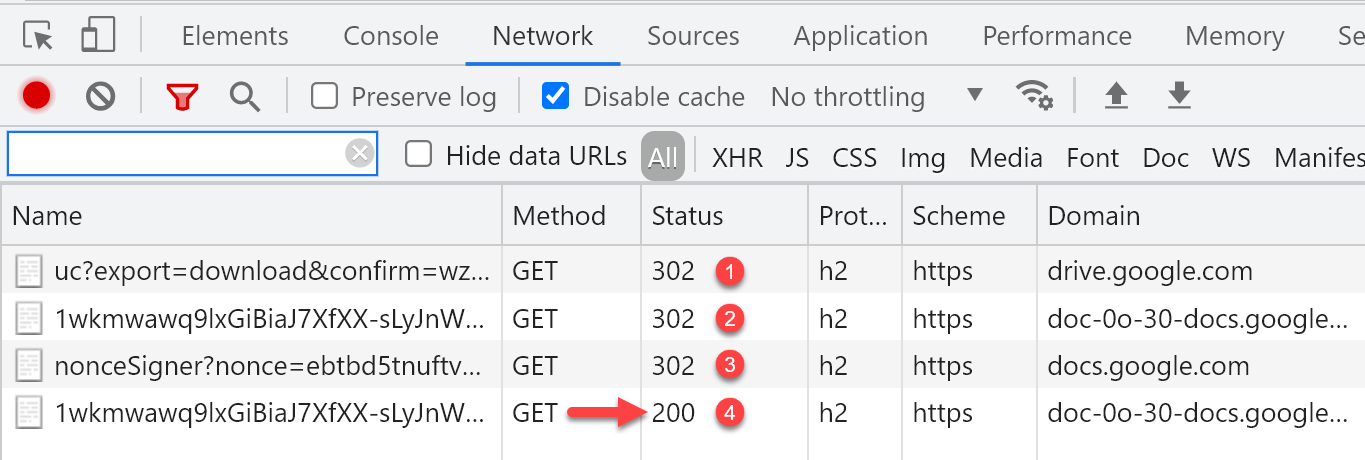Viewport: 1365px width, 460px height.
Task: Clear the network log icon
Action: point(100,96)
